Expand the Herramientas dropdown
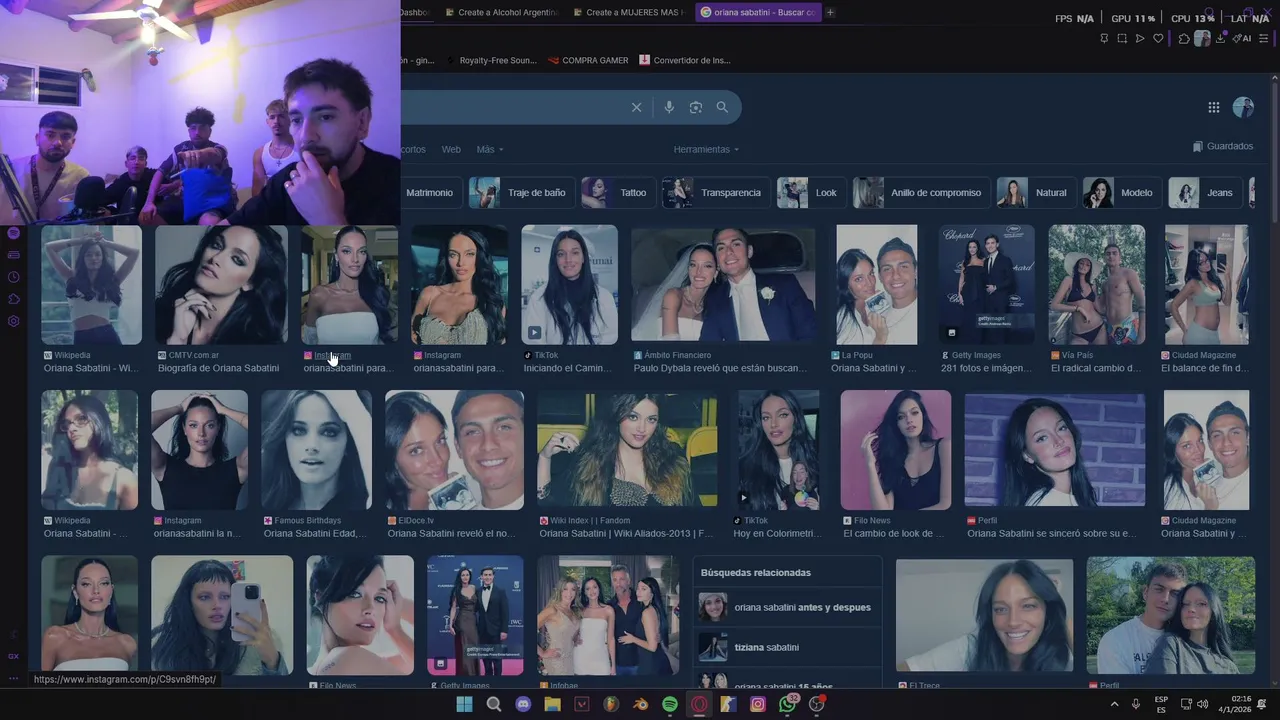Viewport: 1280px width, 720px height. coord(706,149)
